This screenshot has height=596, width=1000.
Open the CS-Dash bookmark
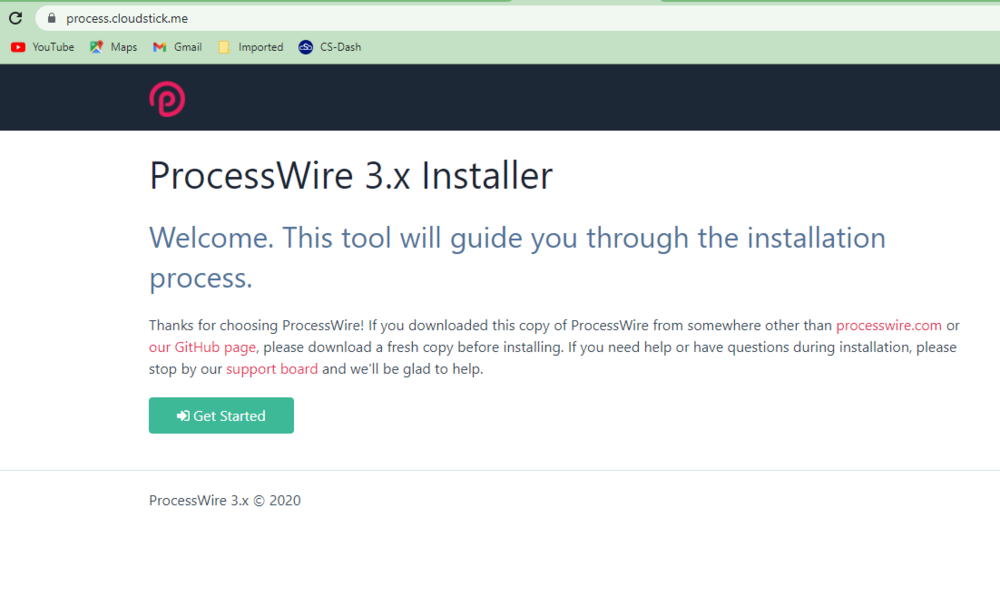coord(330,47)
